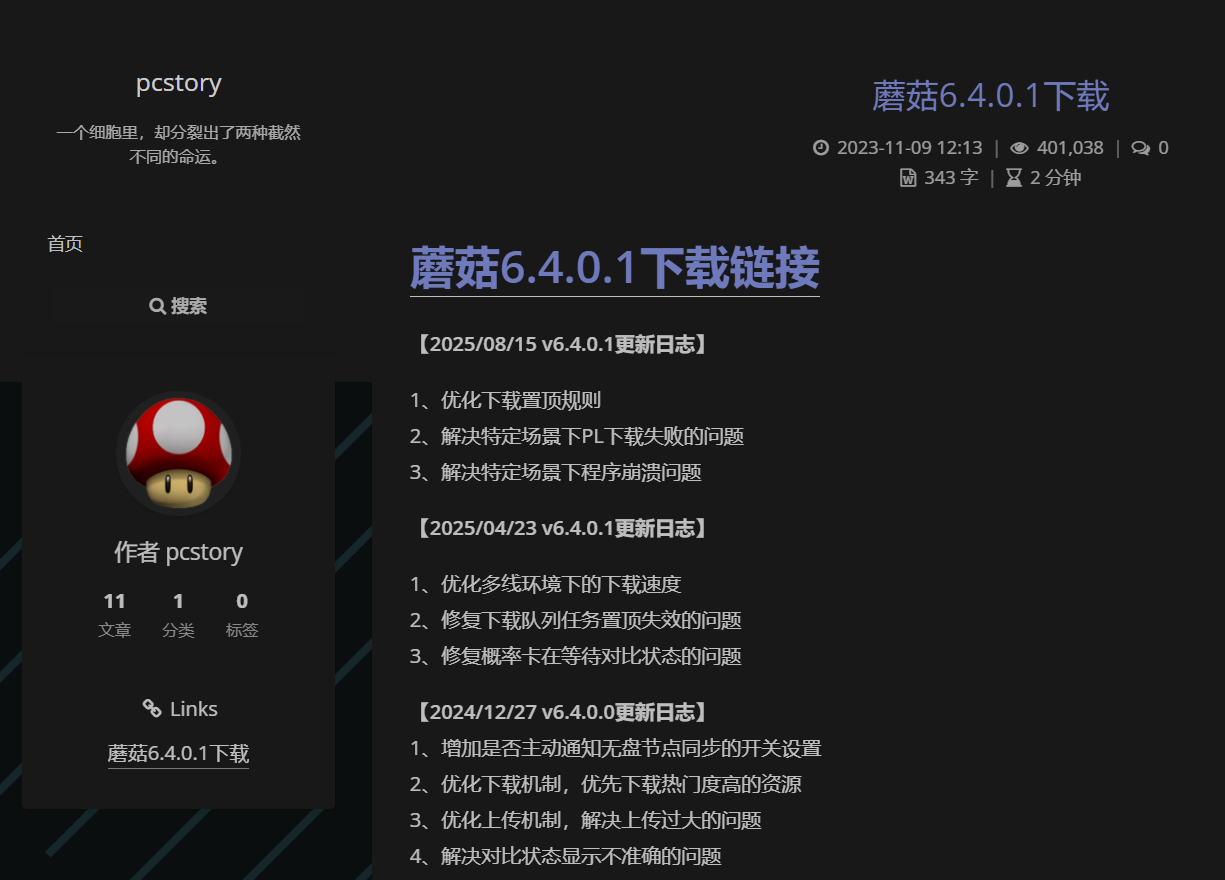Open the 11 文章 articles count
1225x880 pixels.
pyautogui.click(x=114, y=614)
